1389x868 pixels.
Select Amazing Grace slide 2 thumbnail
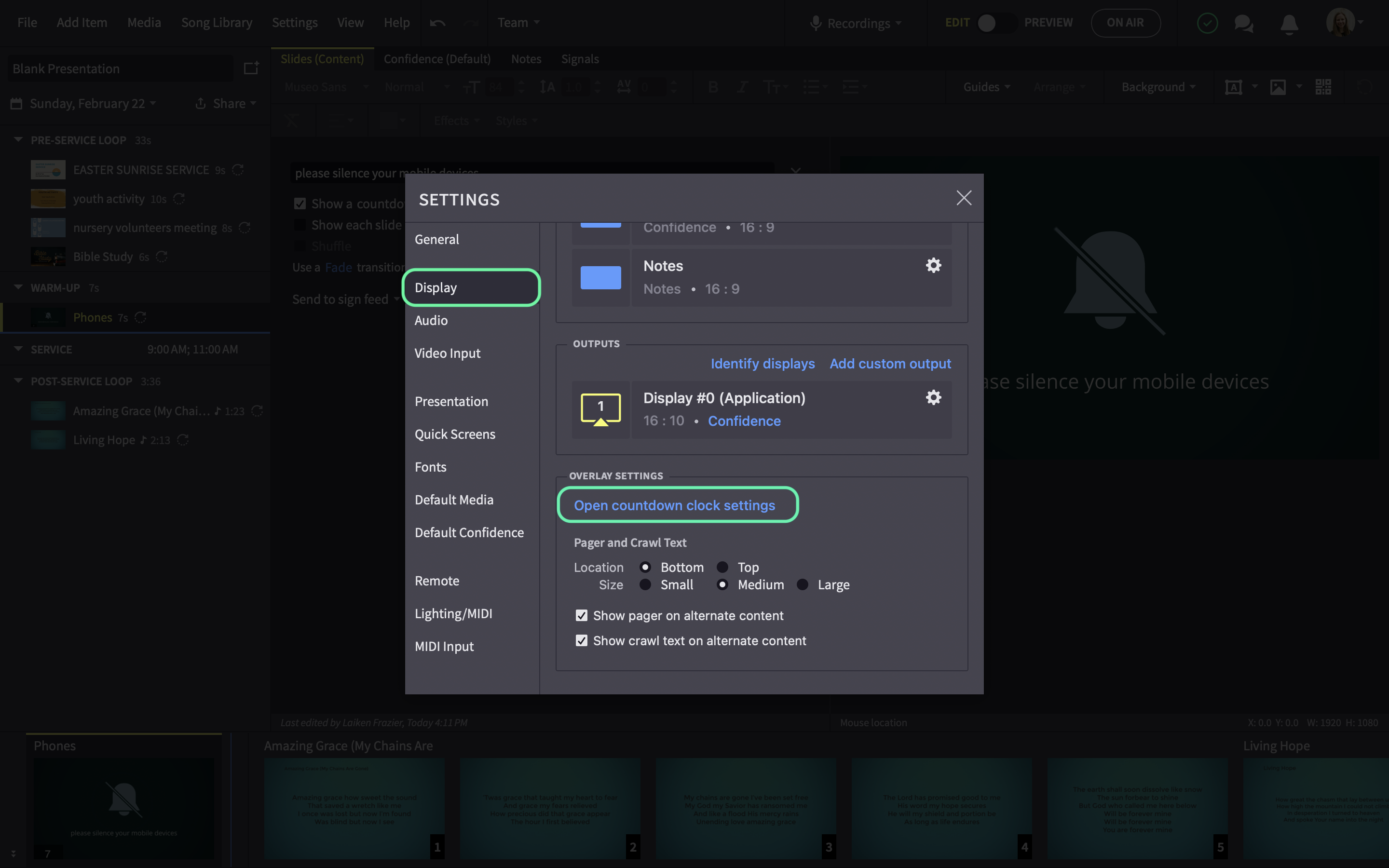[x=550, y=808]
